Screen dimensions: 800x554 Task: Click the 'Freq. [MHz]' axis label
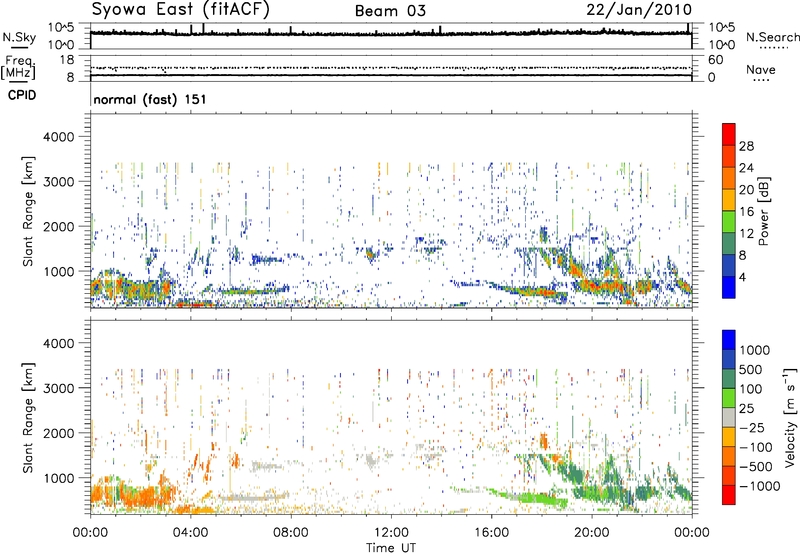[x=18, y=67]
